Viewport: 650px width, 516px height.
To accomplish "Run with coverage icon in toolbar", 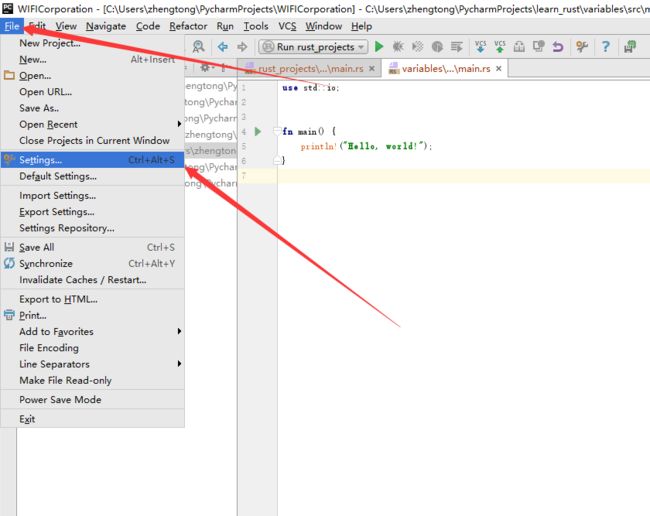I will click(x=417, y=46).
